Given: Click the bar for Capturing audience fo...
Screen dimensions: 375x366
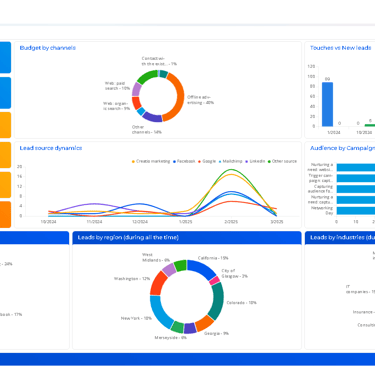Looking at the screenshot, I should coord(356,189).
